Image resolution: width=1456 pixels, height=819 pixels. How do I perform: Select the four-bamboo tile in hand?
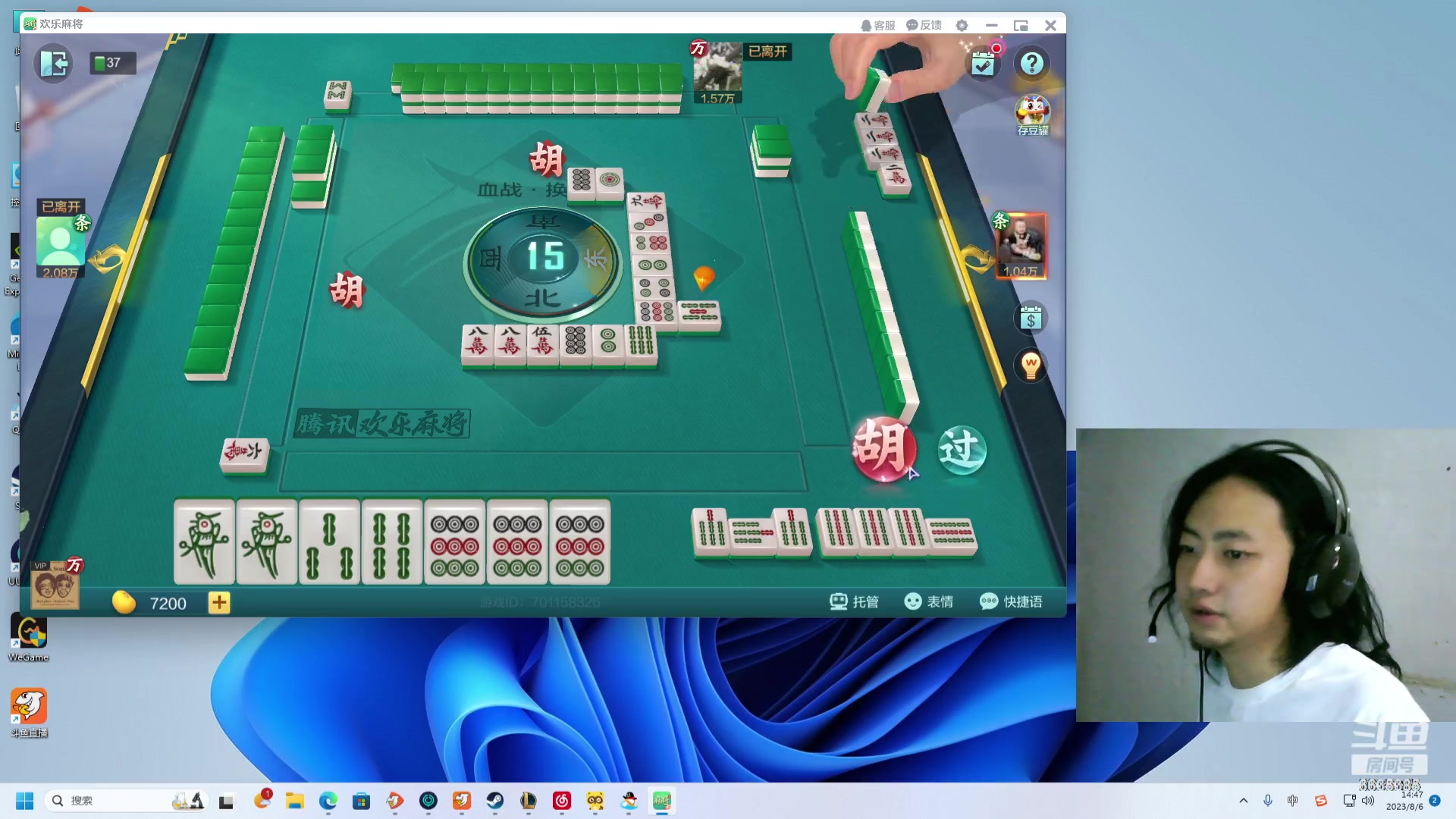click(x=392, y=543)
